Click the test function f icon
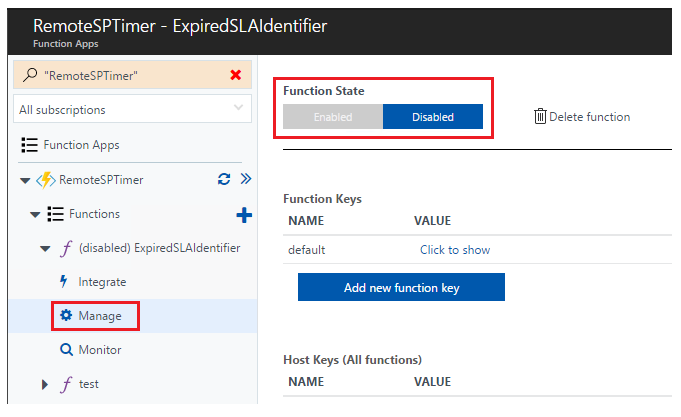The image size is (681, 417). (66, 384)
